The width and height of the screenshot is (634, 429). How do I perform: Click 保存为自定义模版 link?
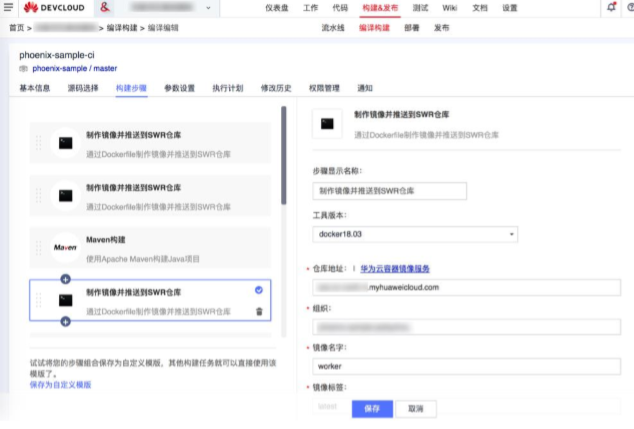tap(60, 385)
